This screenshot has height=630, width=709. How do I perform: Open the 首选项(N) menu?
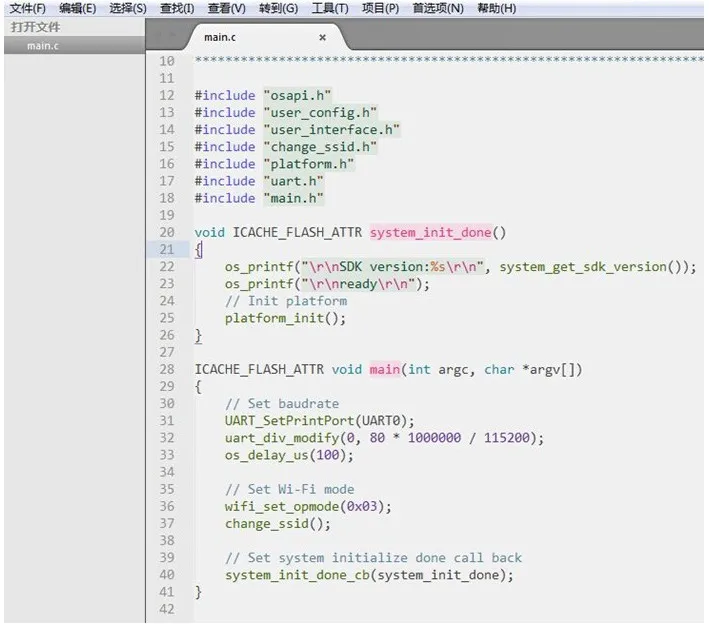pos(438,9)
